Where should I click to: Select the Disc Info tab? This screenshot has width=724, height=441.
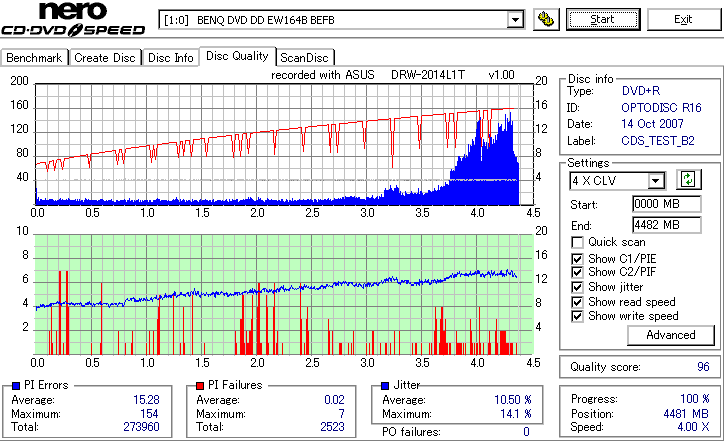pyautogui.click(x=170, y=58)
